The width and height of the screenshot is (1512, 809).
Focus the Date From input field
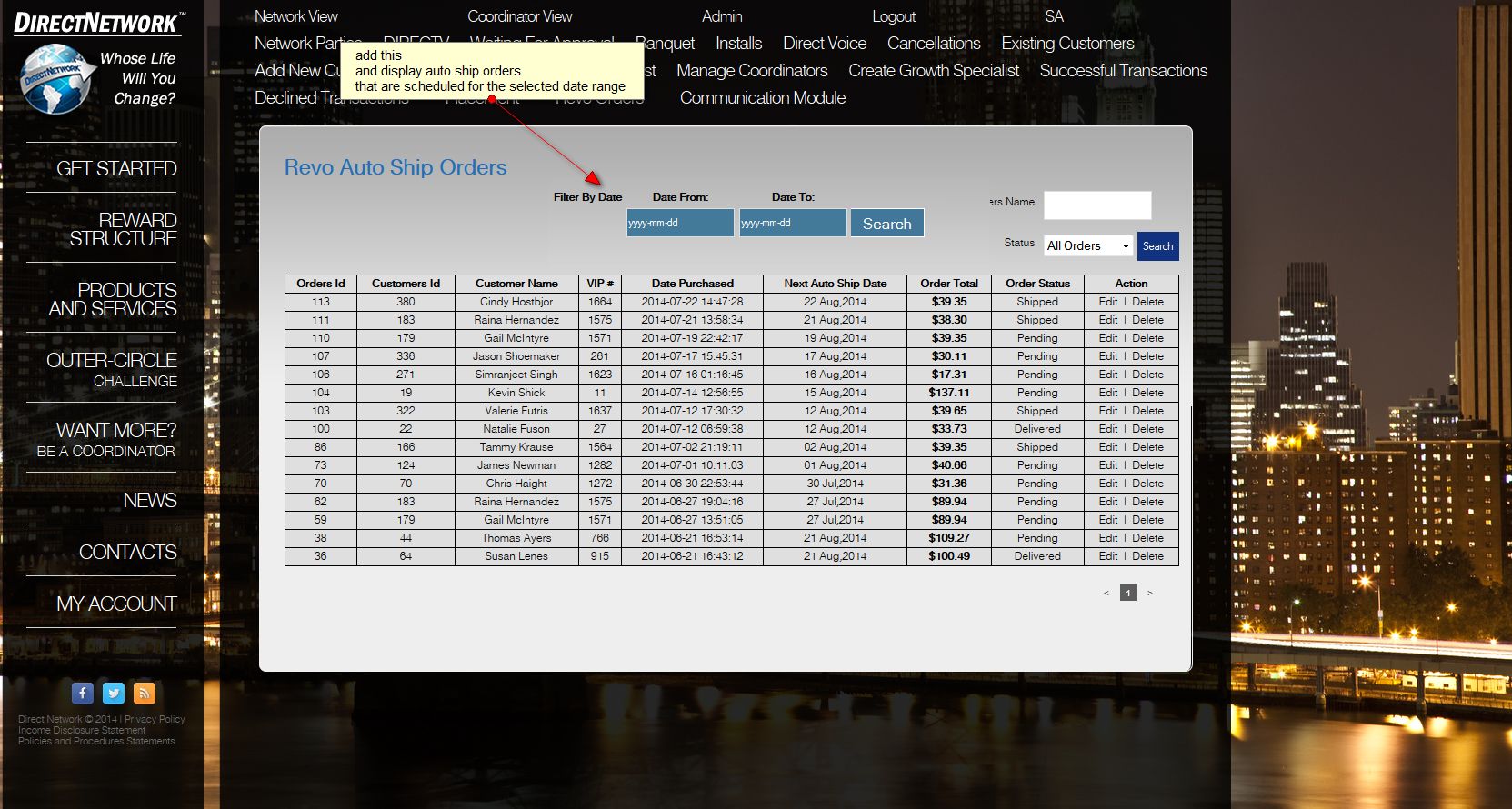(x=680, y=223)
